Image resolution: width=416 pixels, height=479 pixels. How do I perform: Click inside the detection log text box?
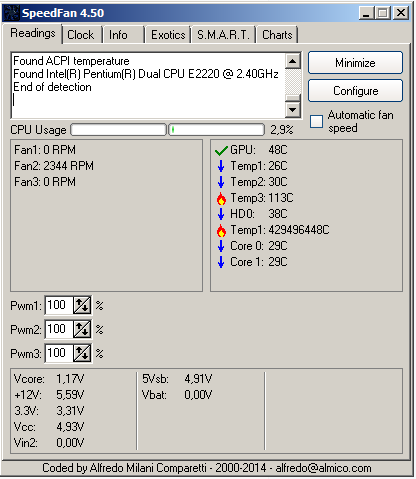click(x=148, y=85)
